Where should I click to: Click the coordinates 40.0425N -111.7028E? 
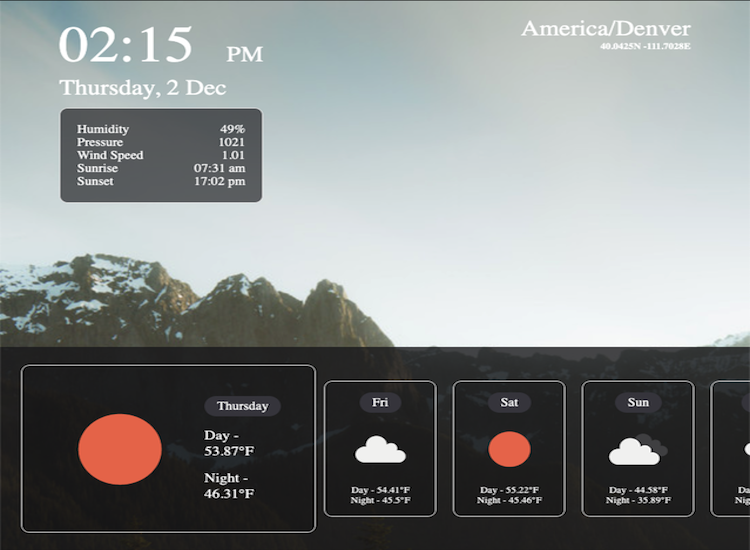point(645,46)
